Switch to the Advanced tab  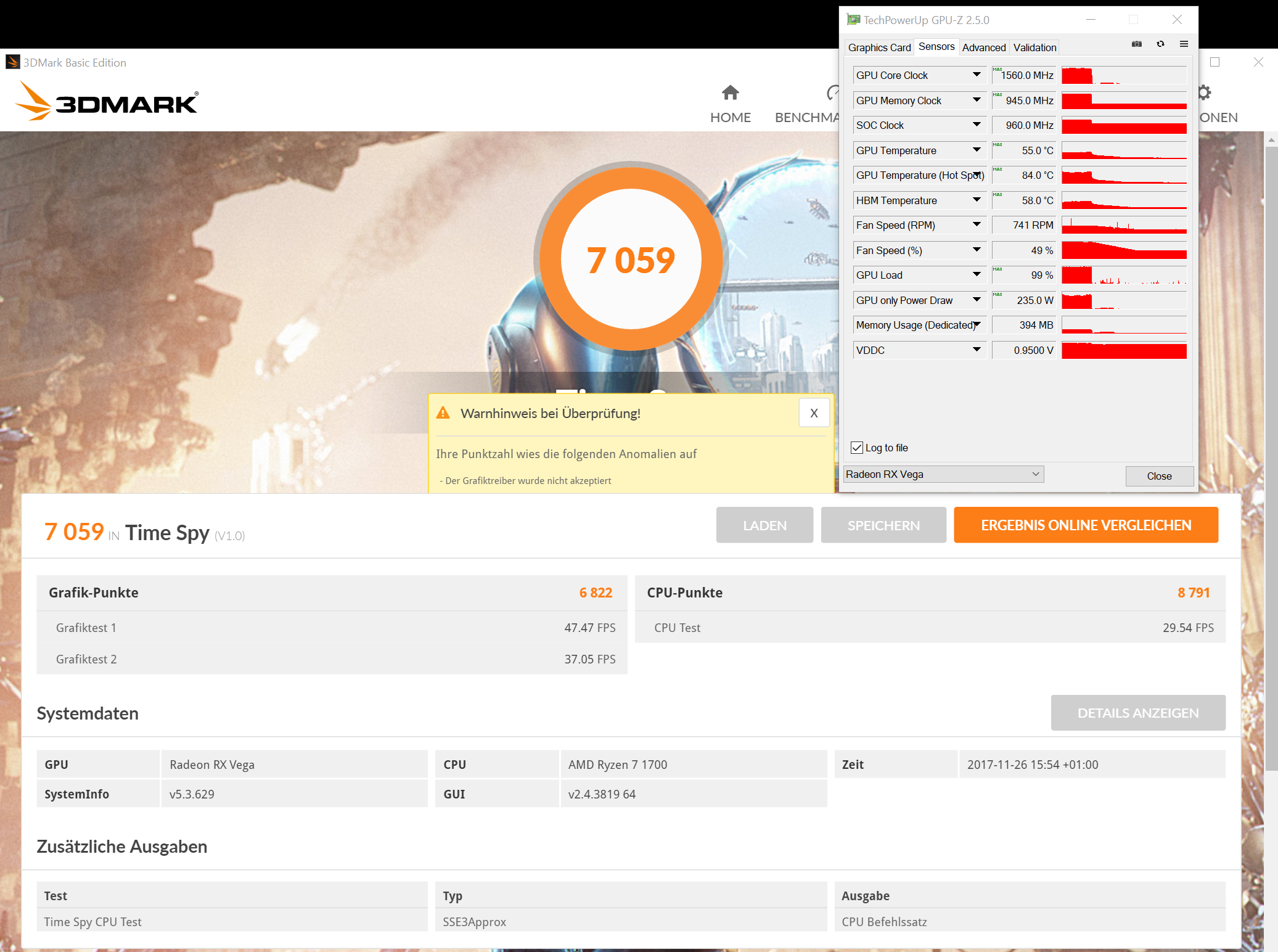coord(983,47)
